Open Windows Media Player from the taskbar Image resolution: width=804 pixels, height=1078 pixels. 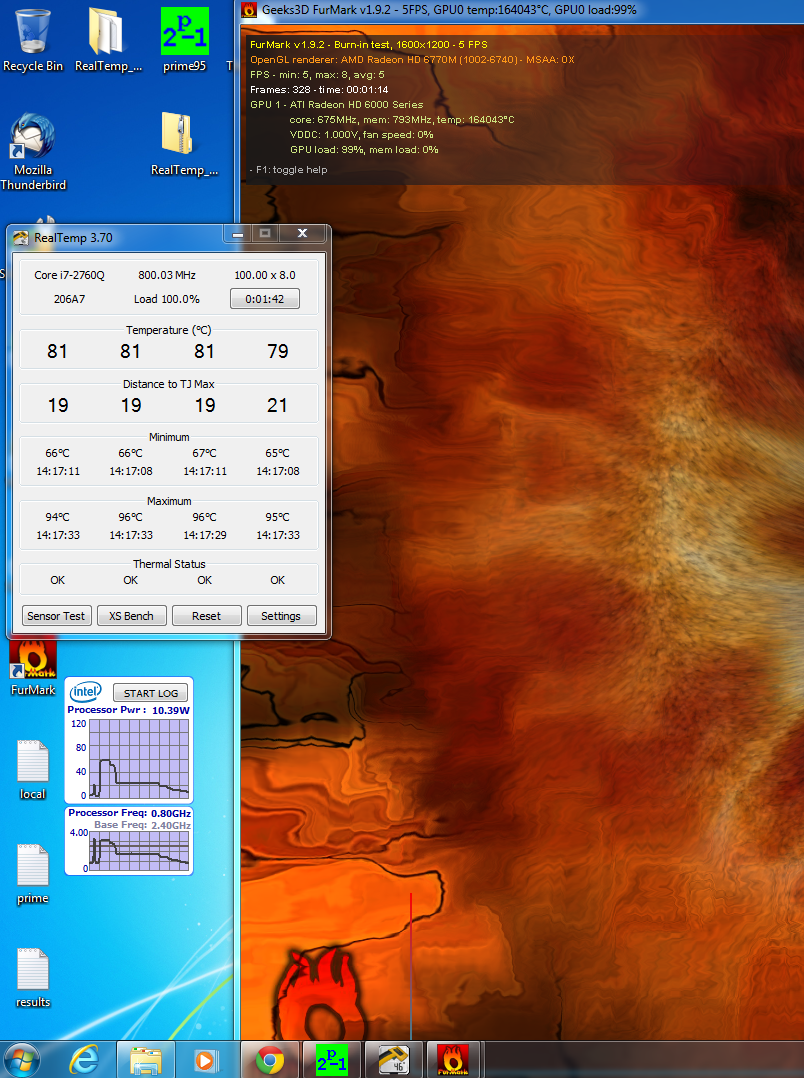pos(204,1059)
